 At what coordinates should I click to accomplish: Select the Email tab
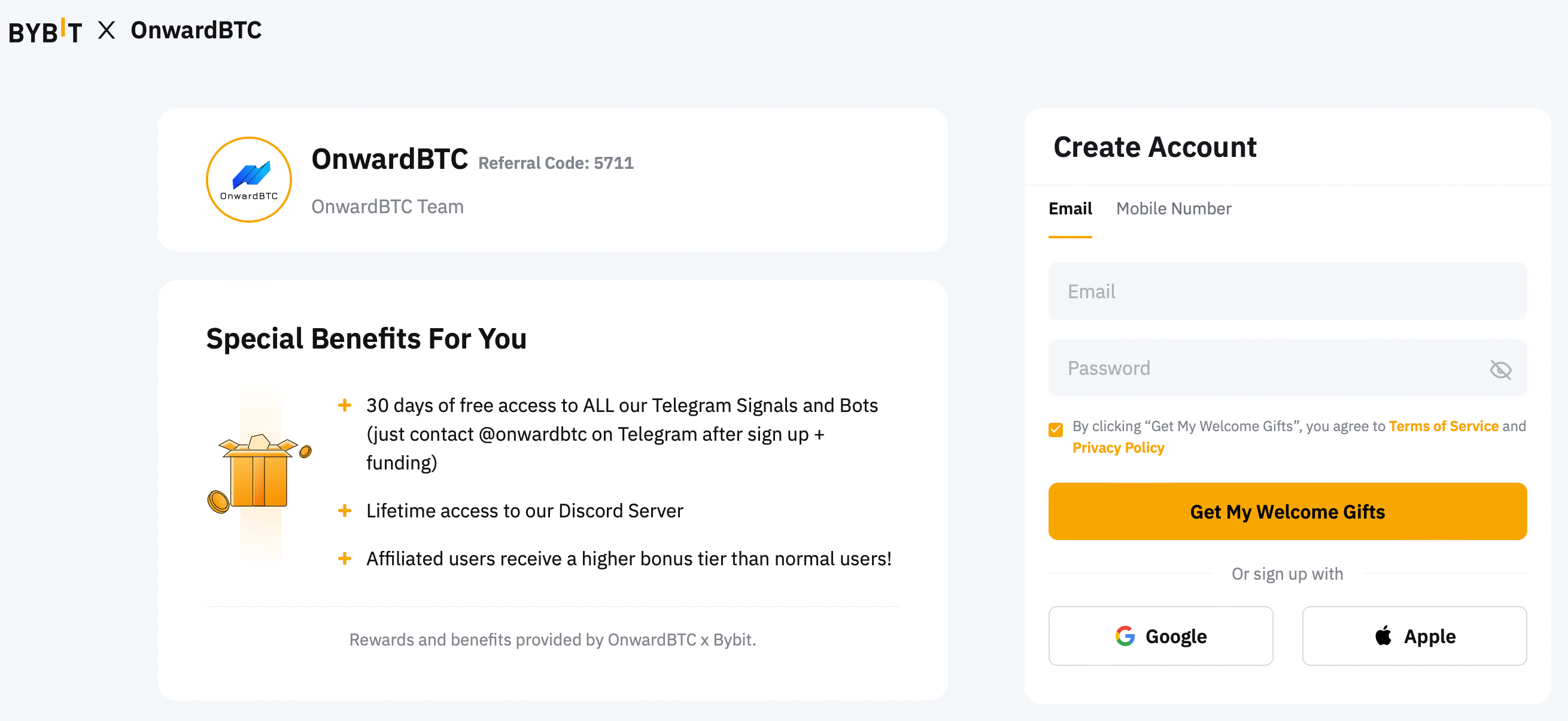pyautogui.click(x=1070, y=208)
